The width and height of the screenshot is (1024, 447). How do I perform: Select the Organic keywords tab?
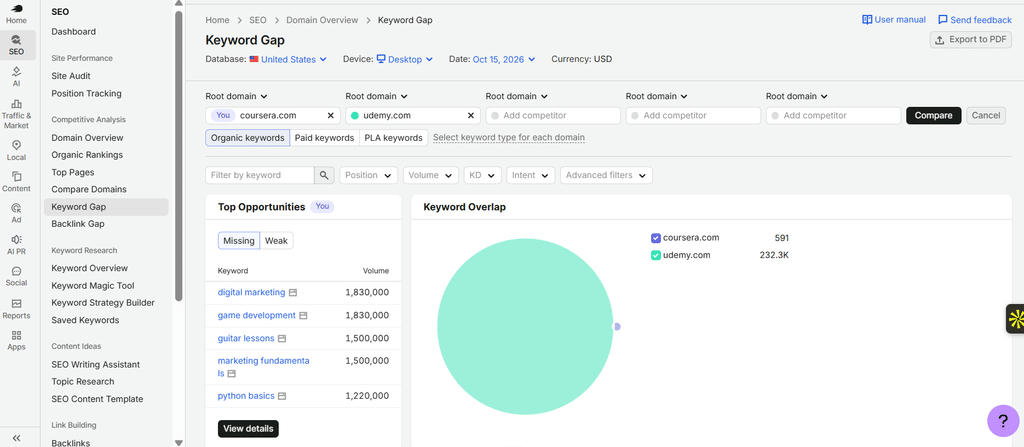click(248, 138)
